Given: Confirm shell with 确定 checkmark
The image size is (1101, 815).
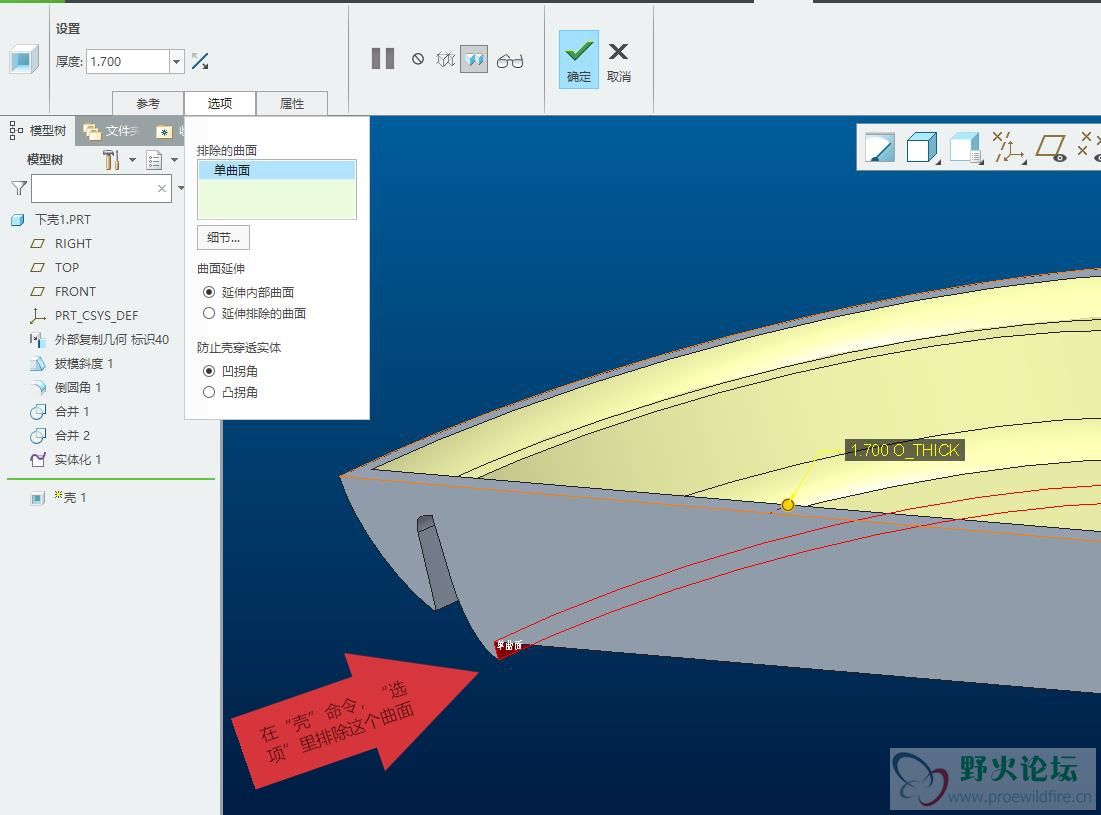Looking at the screenshot, I should click(x=579, y=59).
